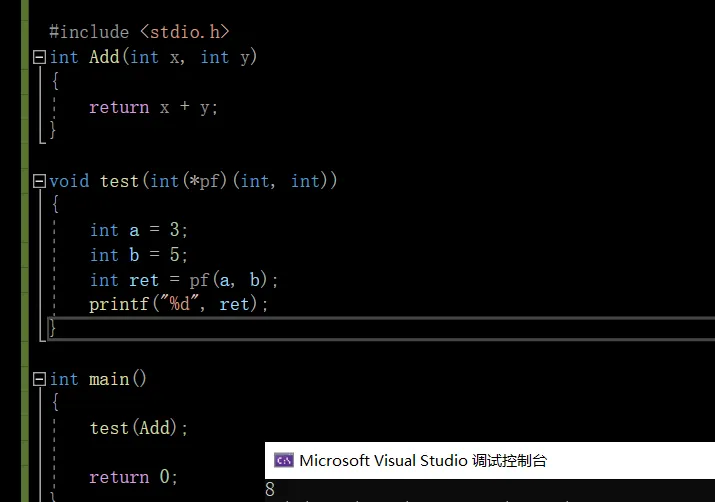The height and width of the screenshot is (502, 715).
Task: Place cursor on 'return 0;' line
Action: 133,477
